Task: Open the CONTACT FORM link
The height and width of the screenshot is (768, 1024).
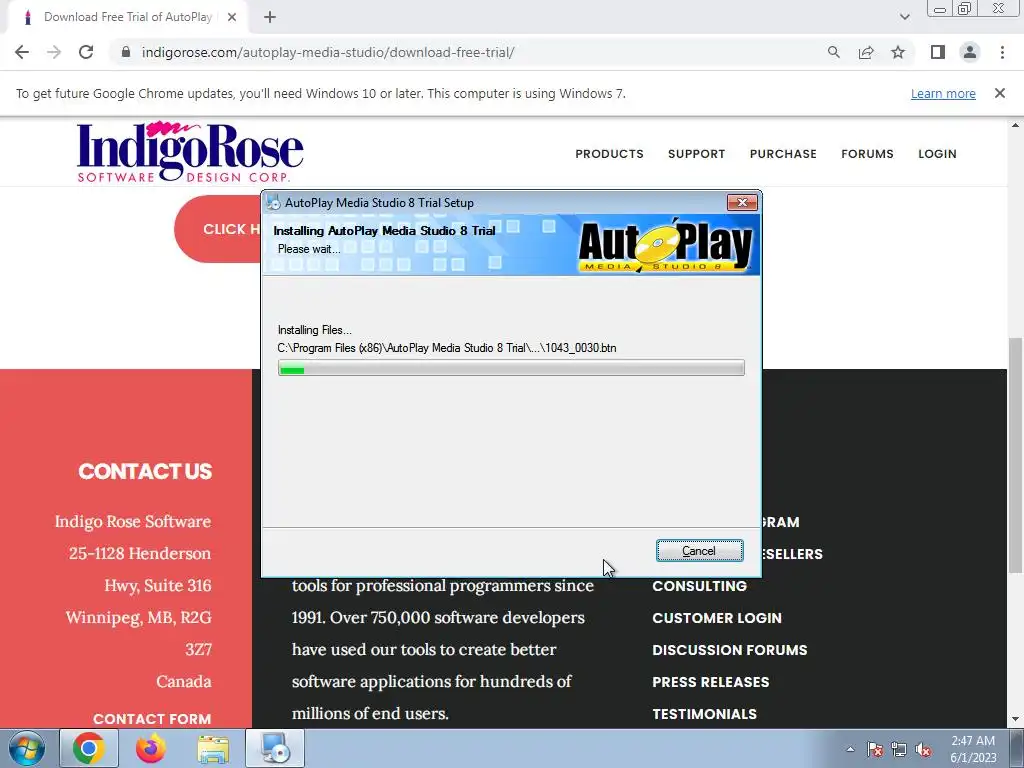Action: point(152,718)
